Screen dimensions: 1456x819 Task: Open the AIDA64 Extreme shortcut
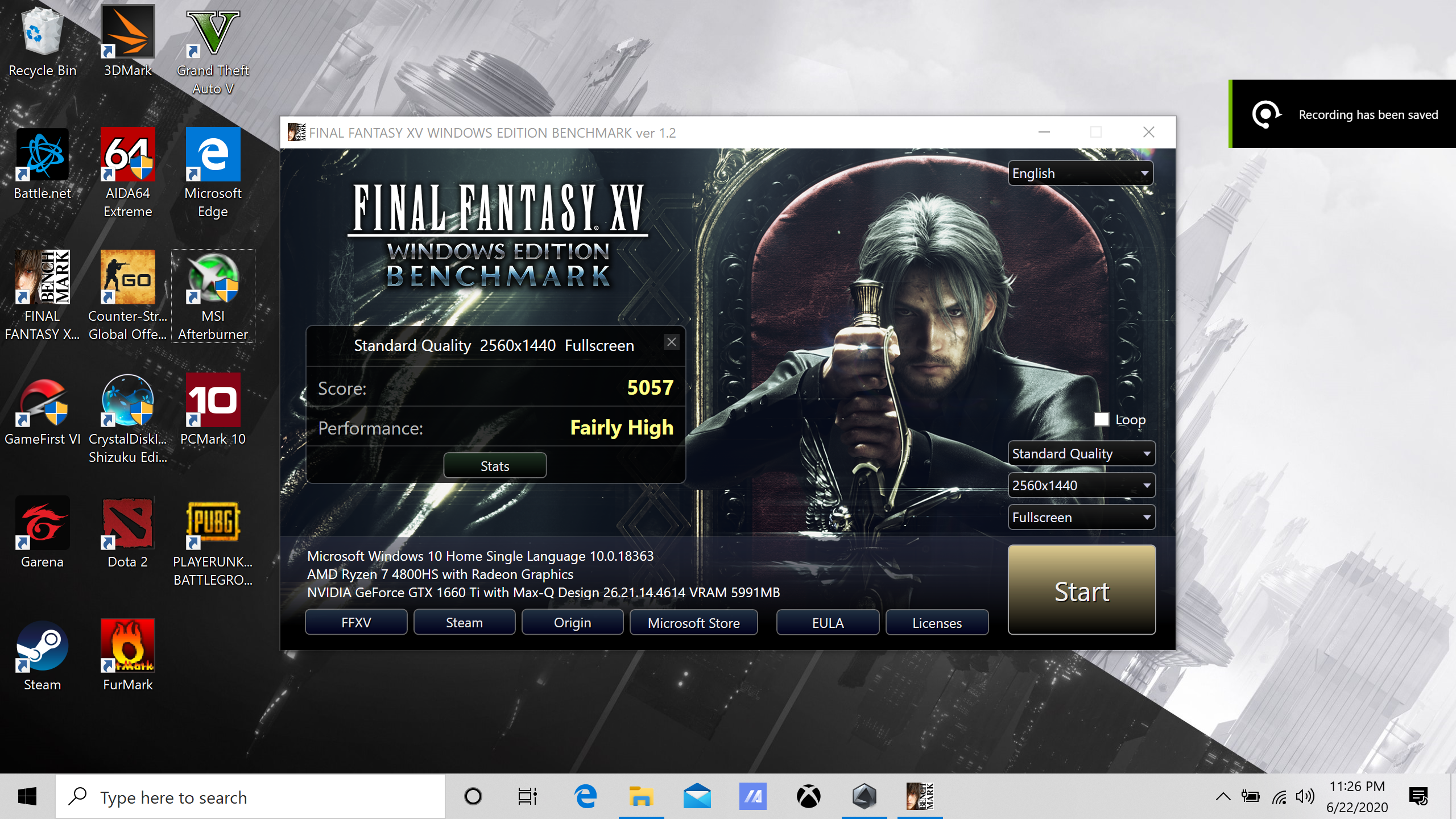(x=127, y=173)
